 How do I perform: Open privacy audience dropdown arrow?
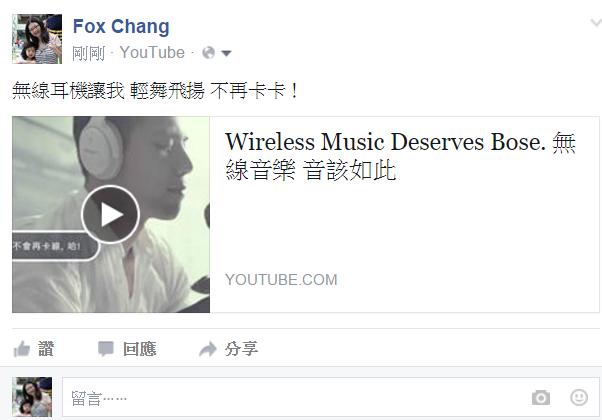tap(226, 53)
